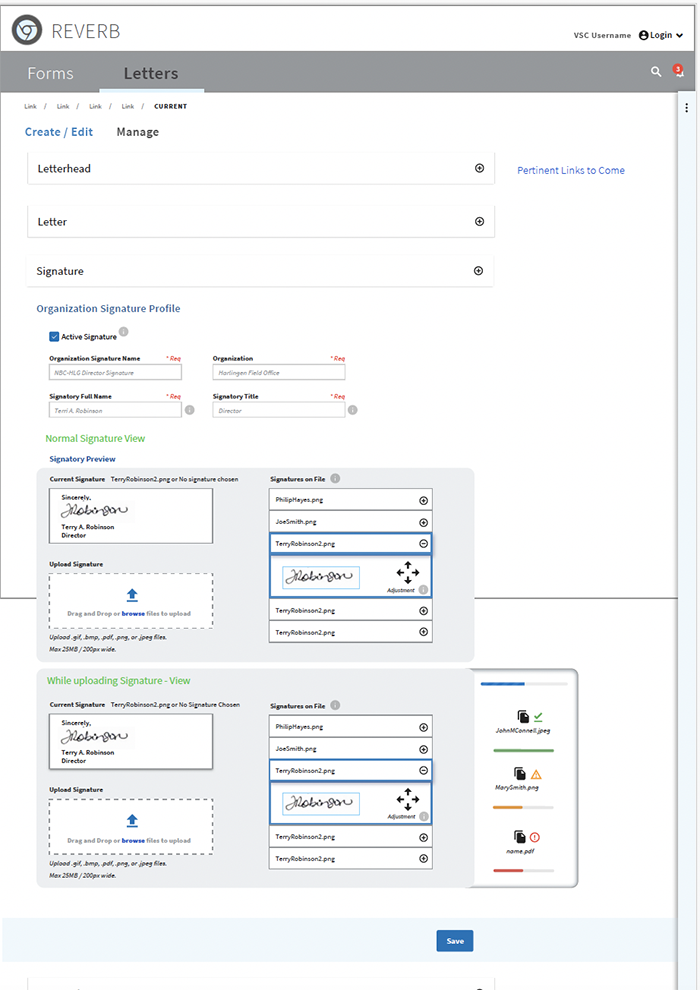Expand JoeSmith.png in uploading Signature view
Screen dimensions: 700x990
424,749
